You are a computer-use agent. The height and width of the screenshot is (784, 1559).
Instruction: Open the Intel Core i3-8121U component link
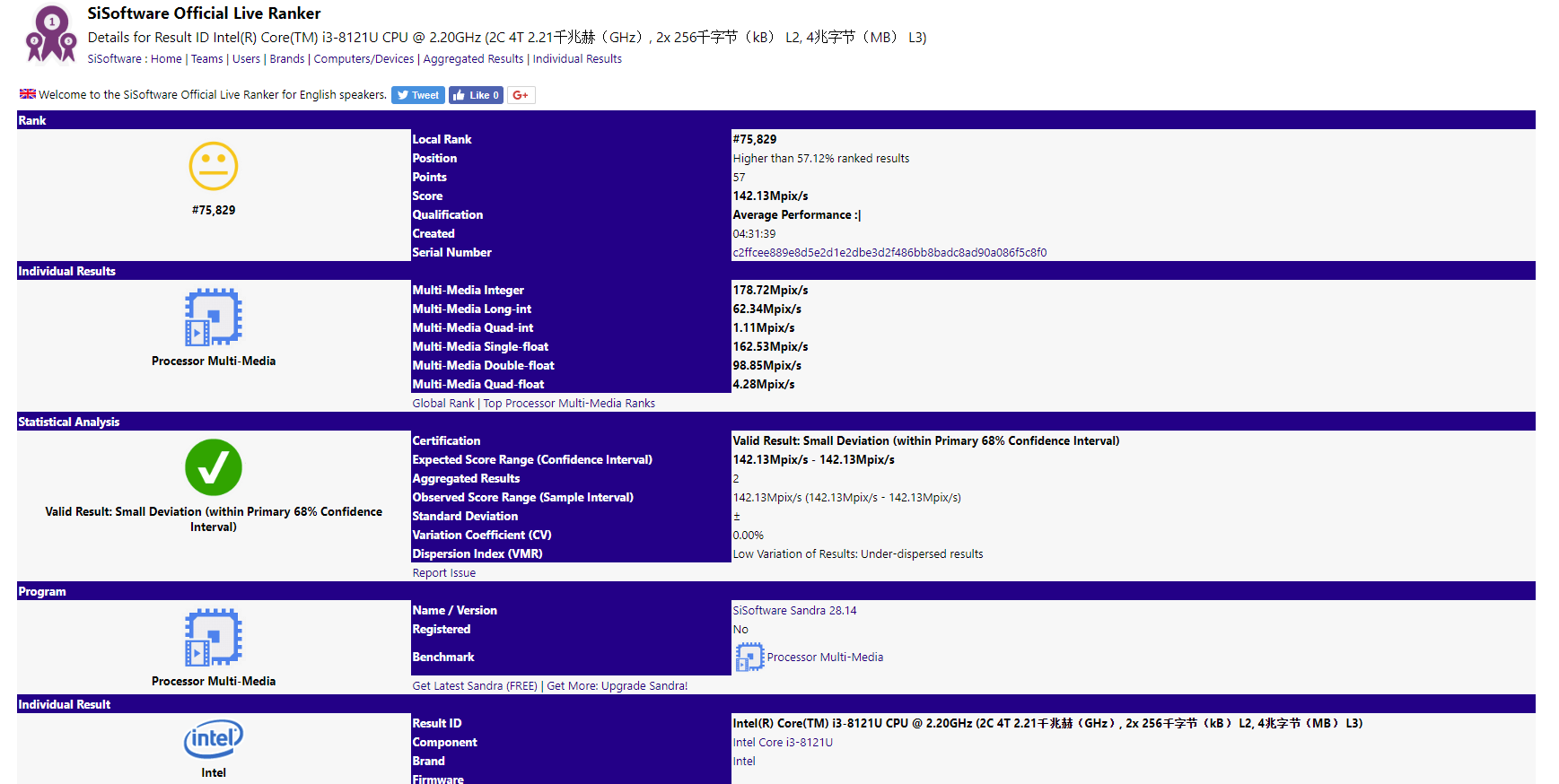pos(783,743)
